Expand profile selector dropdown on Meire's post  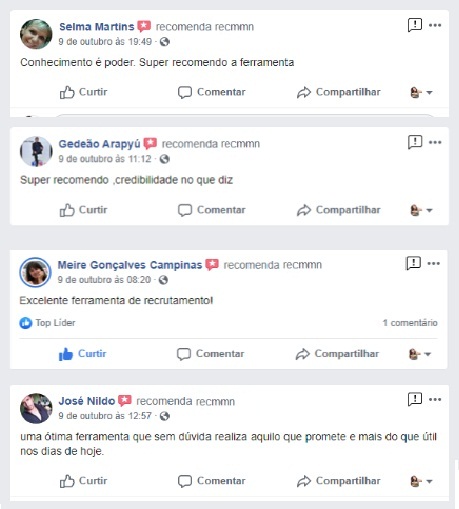coord(420,354)
